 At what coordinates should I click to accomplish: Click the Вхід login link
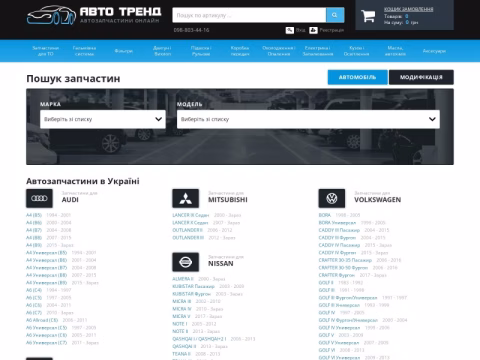tap(301, 30)
